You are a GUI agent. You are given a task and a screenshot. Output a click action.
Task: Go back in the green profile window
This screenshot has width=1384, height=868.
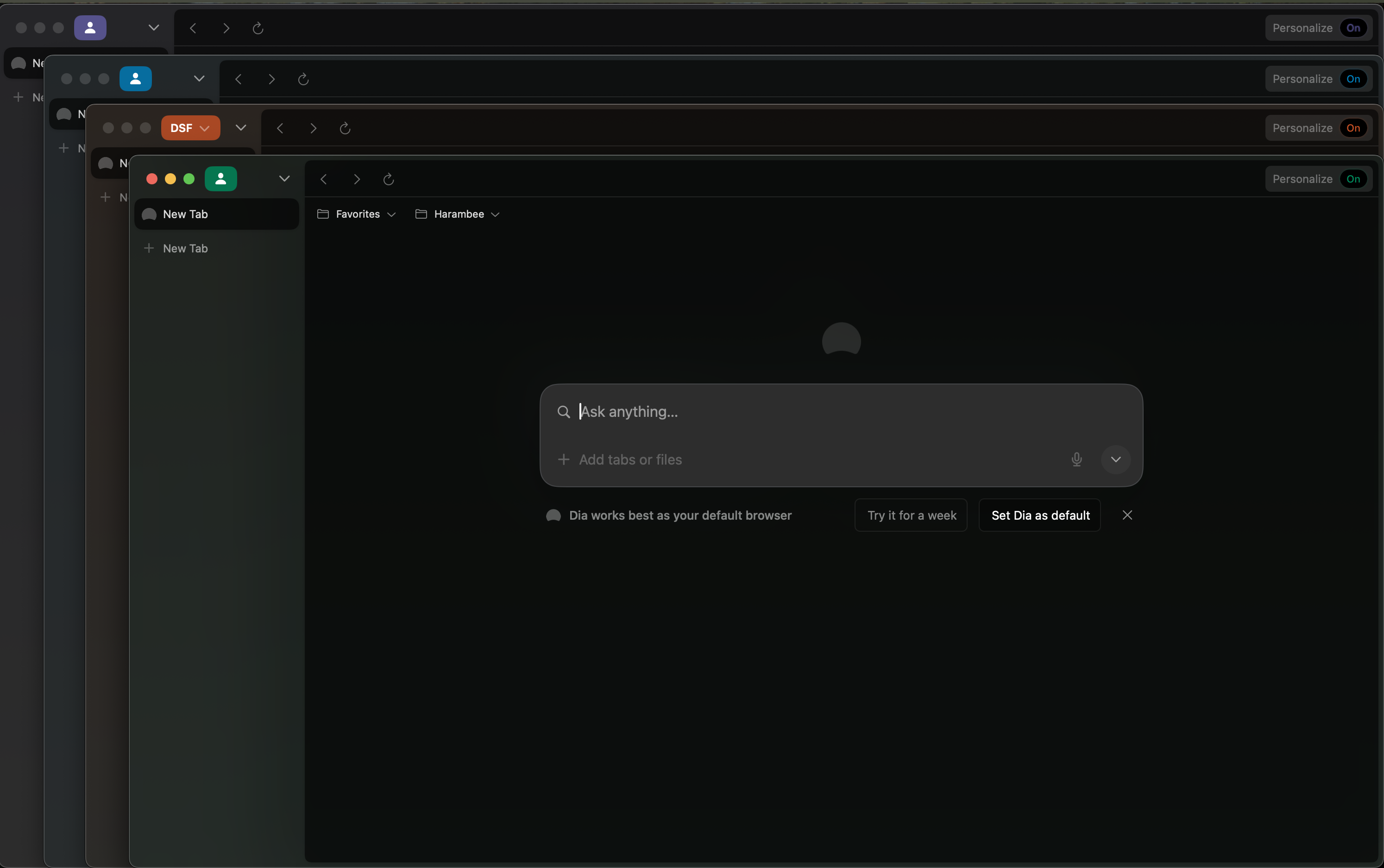click(x=324, y=179)
